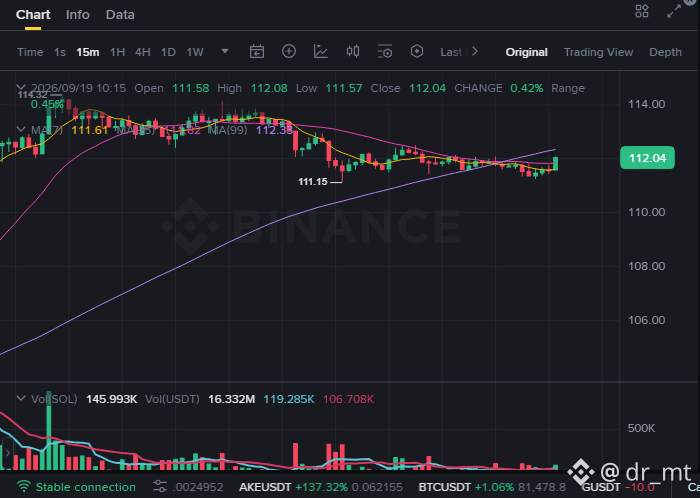Switch to the Data tab
Image resolution: width=700 pixels, height=498 pixels.
(x=120, y=15)
